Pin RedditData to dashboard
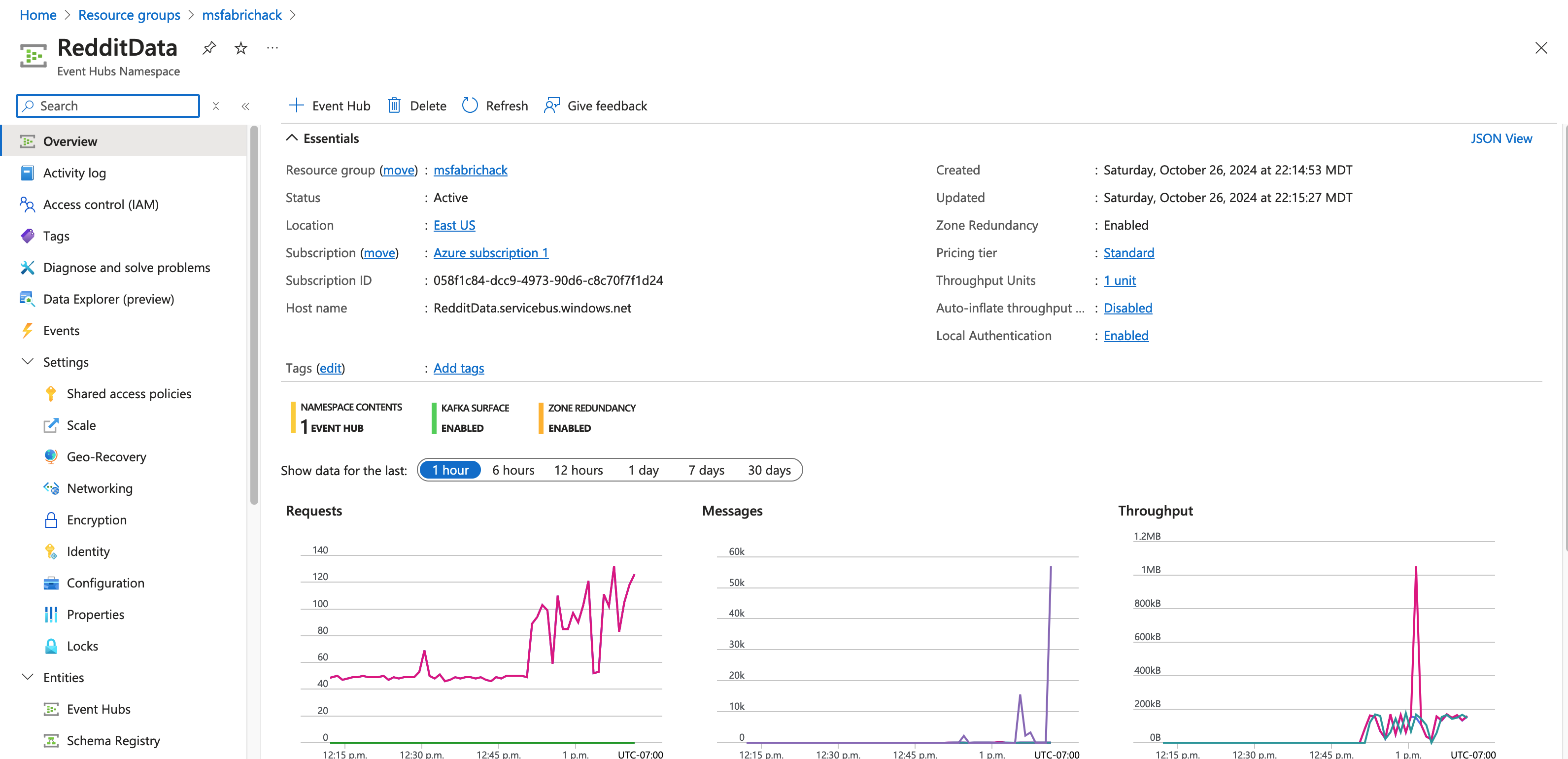The height and width of the screenshot is (759, 1568). [x=209, y=47]
